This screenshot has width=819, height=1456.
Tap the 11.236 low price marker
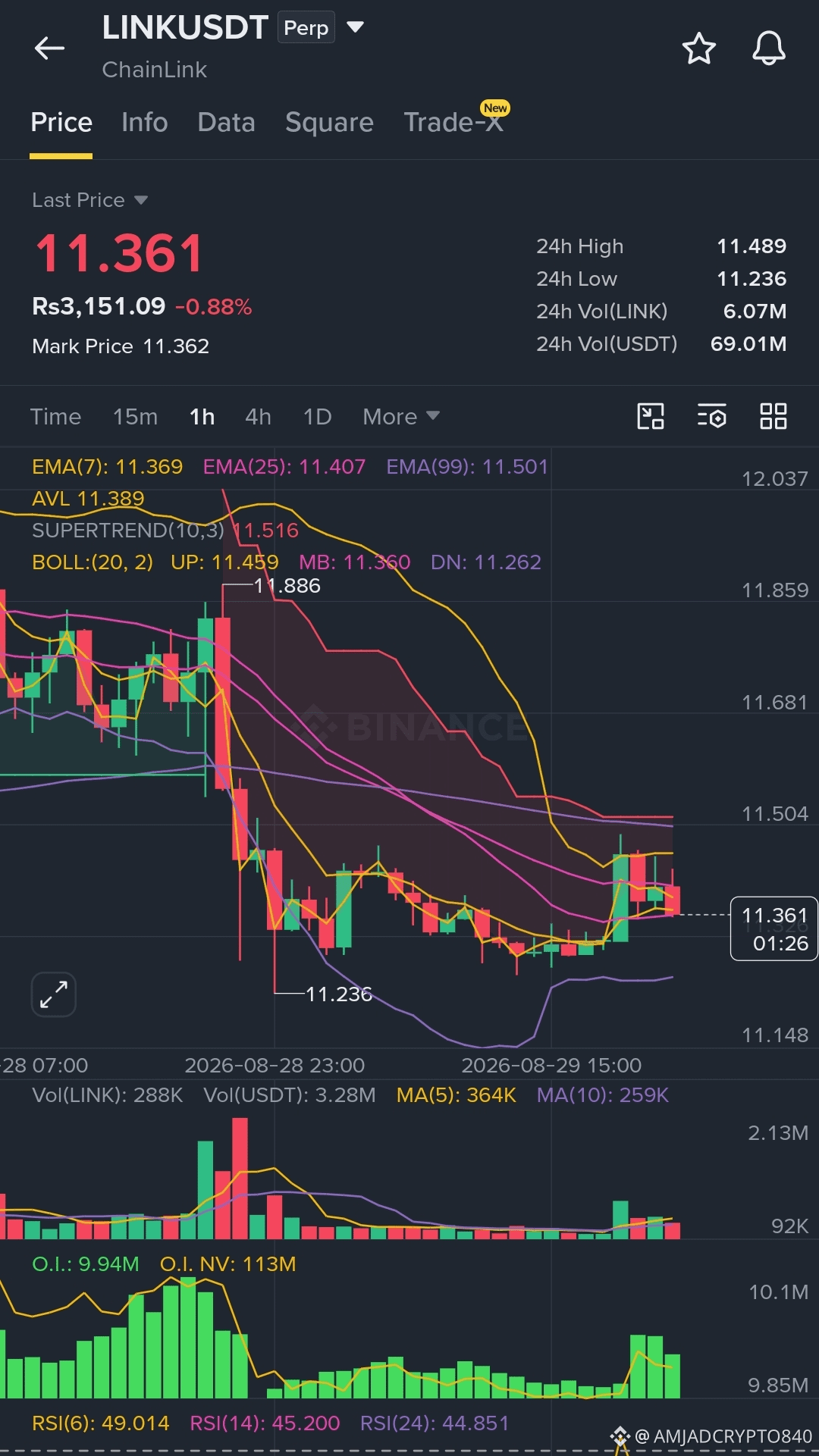click(338, 994)
